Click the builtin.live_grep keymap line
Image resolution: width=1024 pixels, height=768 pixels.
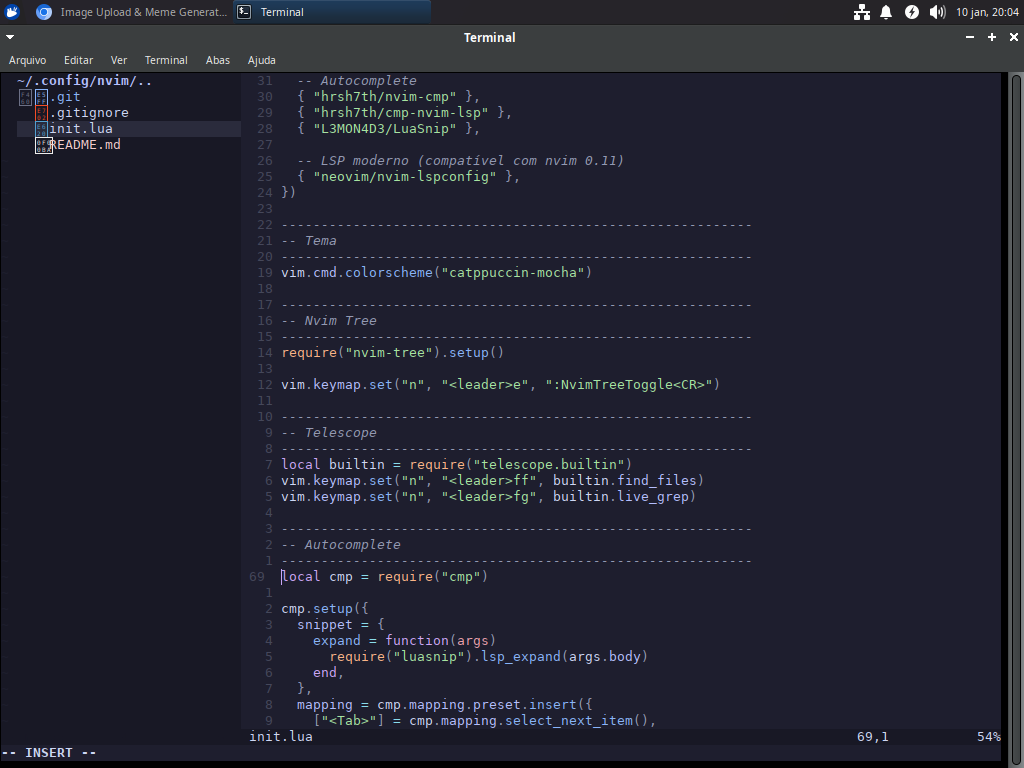(488, 496)
